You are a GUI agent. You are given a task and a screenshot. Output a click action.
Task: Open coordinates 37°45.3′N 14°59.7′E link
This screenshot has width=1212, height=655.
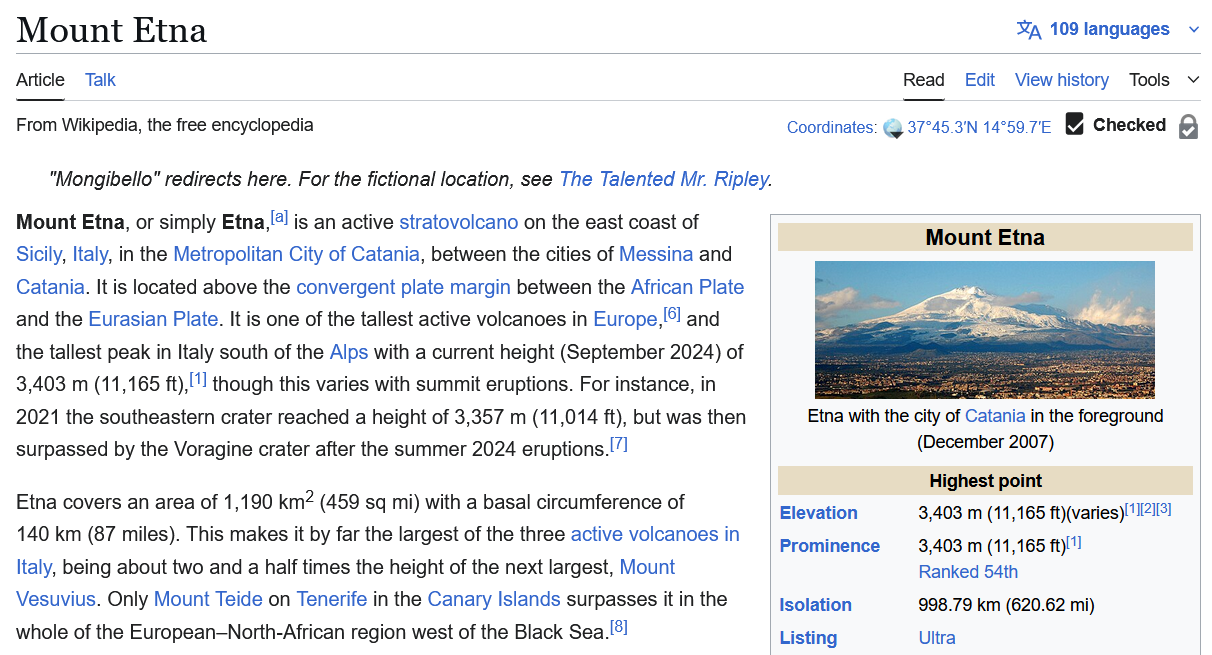(979, 128)
